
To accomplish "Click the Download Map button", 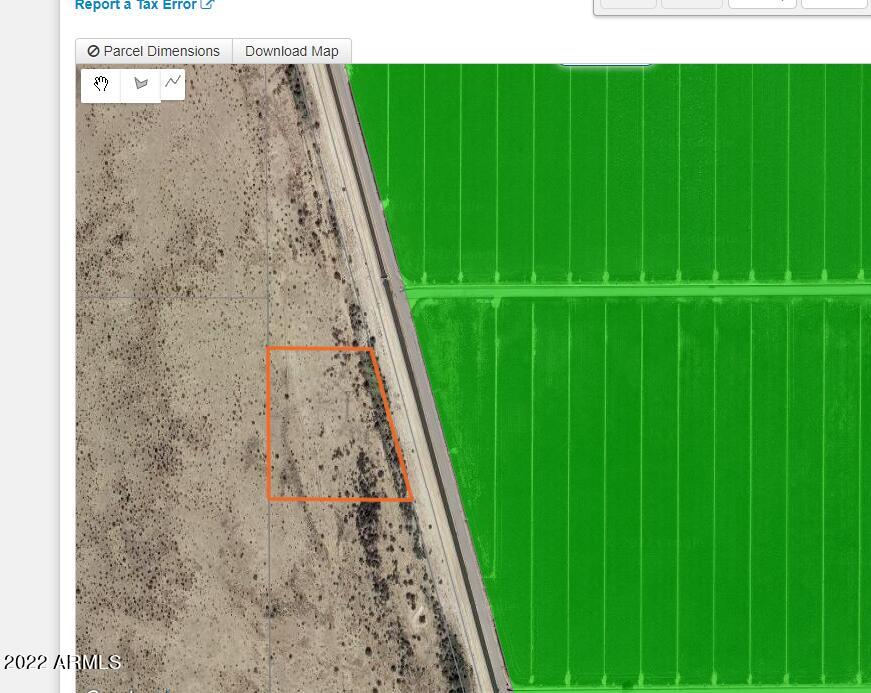I will (291, 50).
